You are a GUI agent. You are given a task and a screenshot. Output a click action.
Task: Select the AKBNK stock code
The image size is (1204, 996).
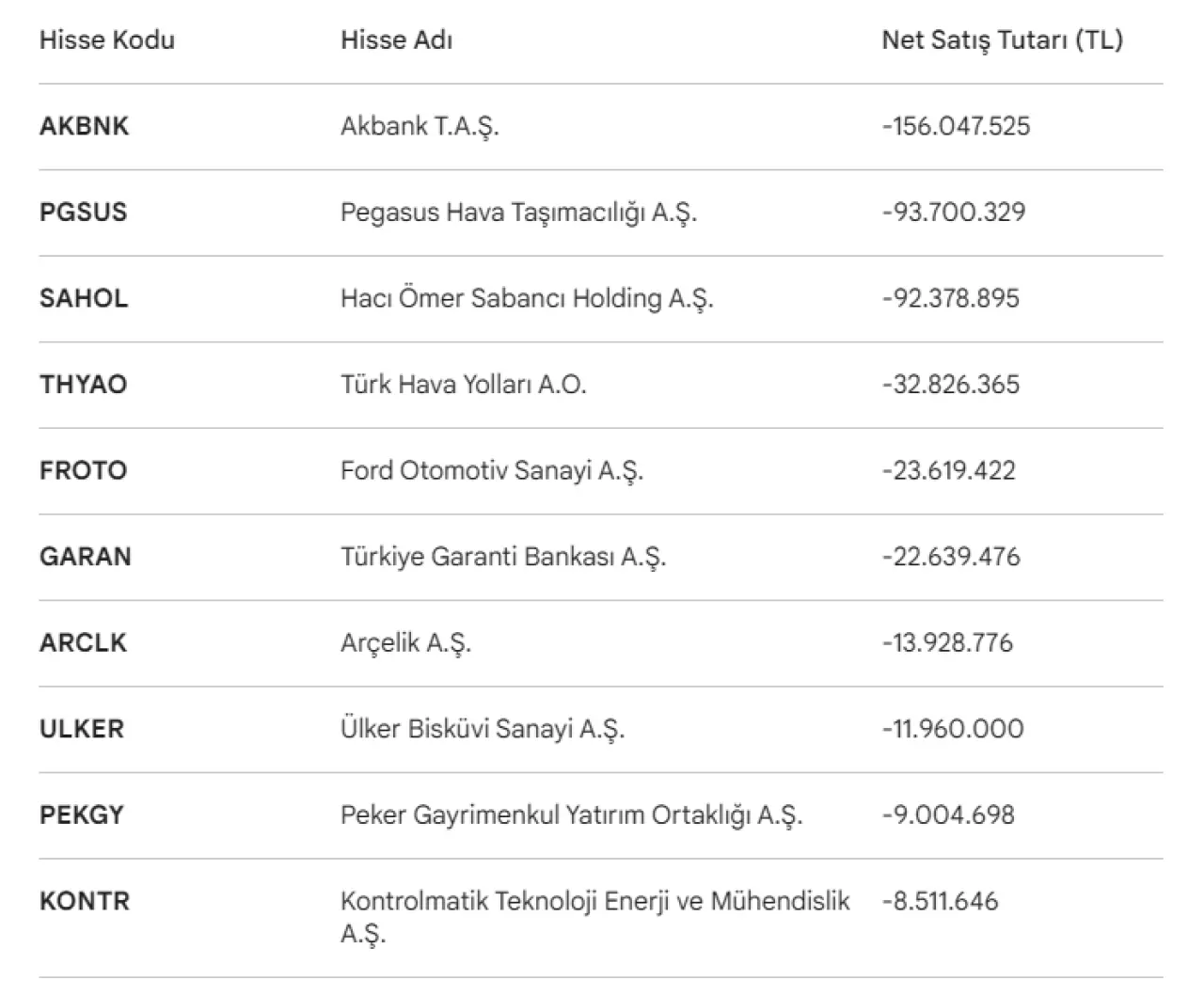coord(84,126)
